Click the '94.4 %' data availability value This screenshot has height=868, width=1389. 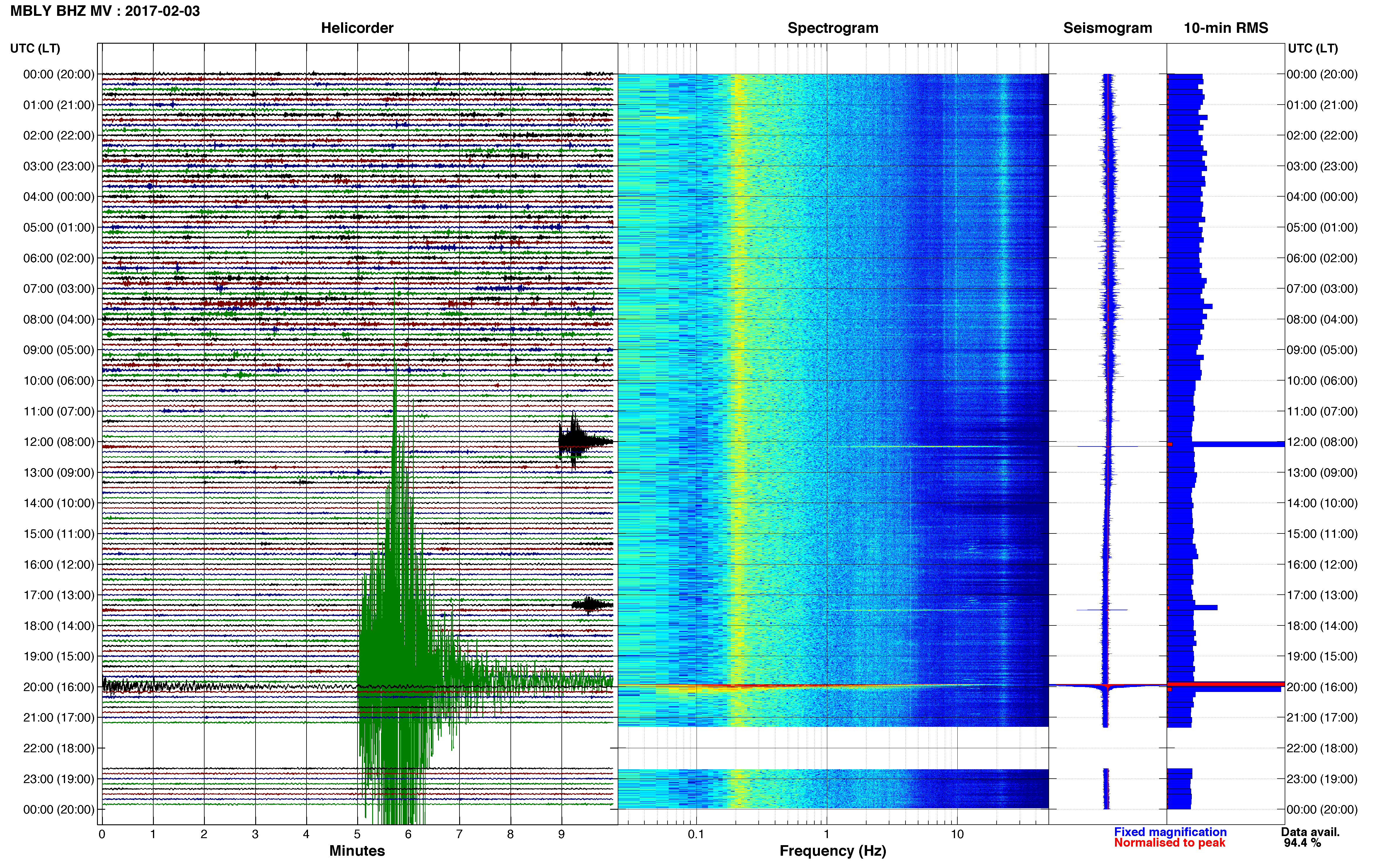coord(1302,843)
